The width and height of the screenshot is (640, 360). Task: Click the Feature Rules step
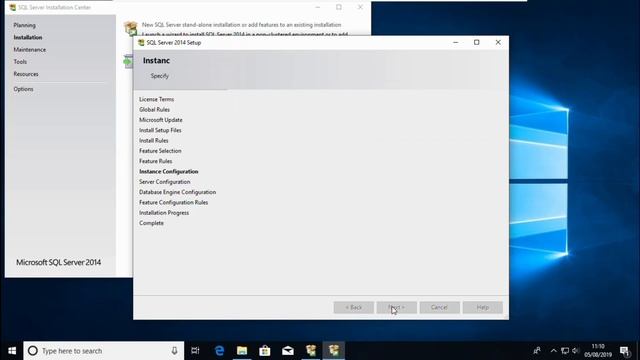point(156,161)
